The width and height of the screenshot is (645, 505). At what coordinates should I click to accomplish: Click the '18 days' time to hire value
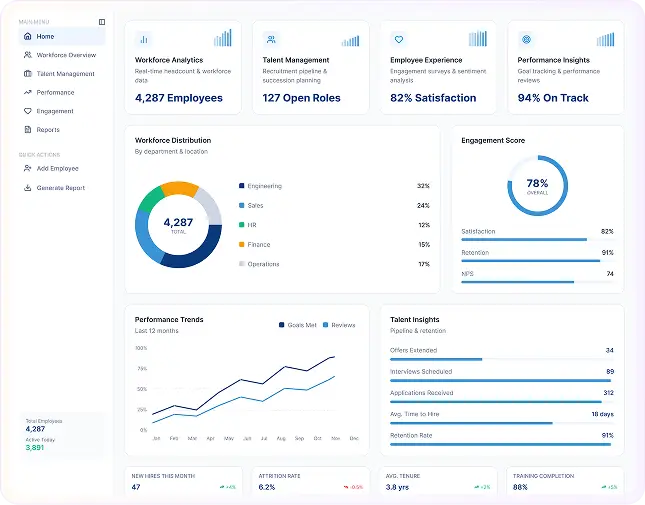coord(603,414)
